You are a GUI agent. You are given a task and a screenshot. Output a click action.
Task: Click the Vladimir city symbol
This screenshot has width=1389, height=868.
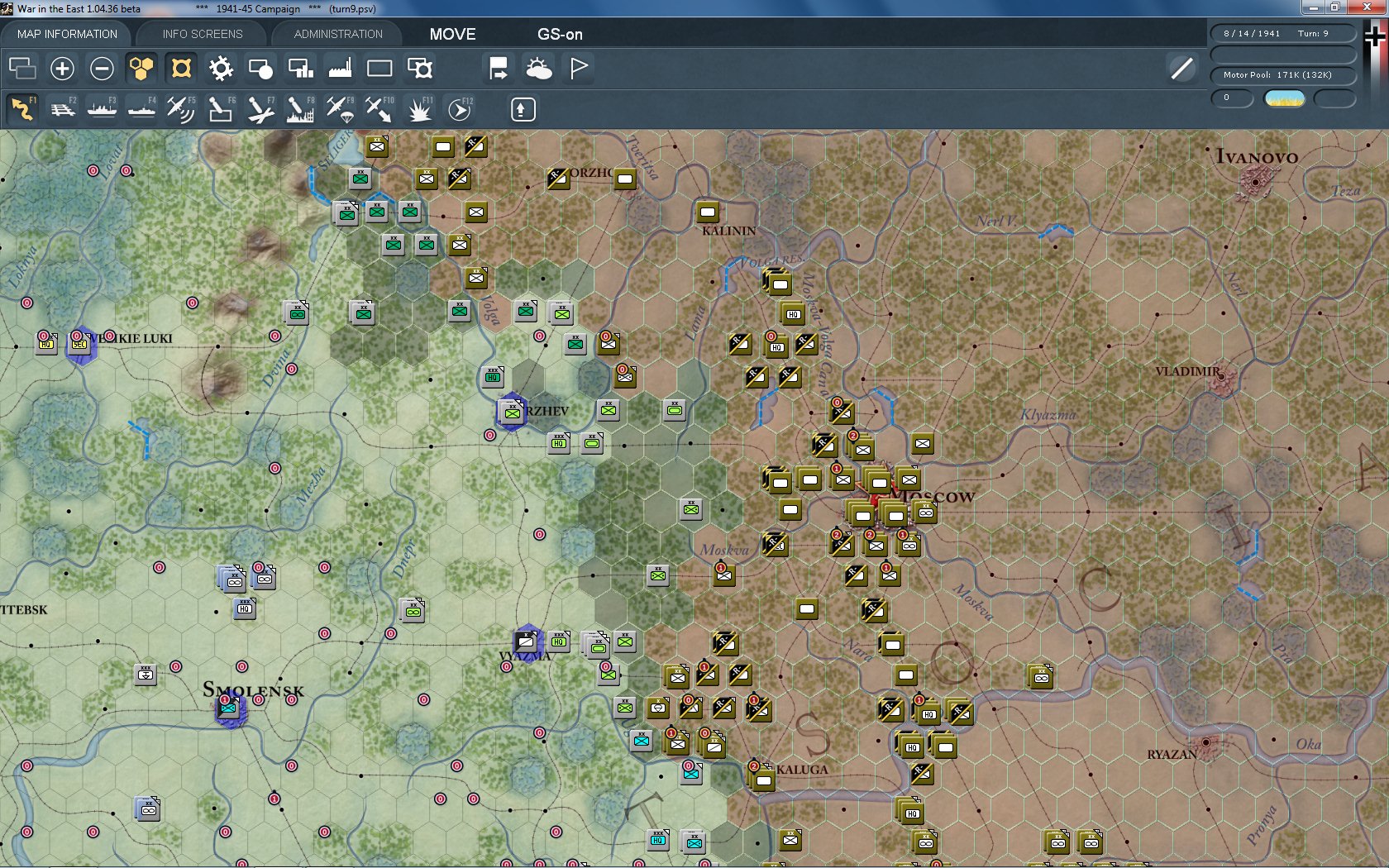coord(1221,378)
